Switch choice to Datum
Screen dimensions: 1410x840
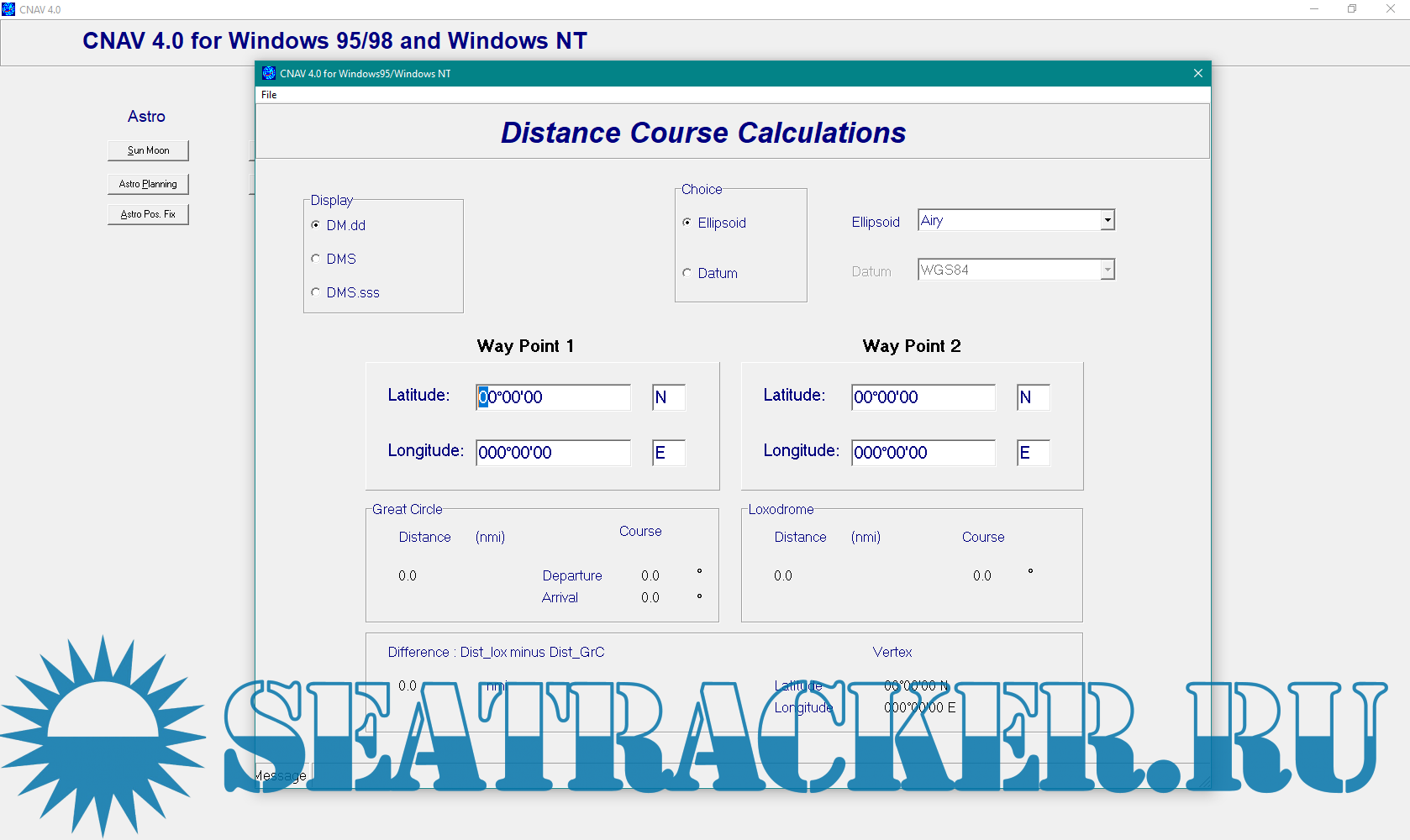[x=687, y=273]
